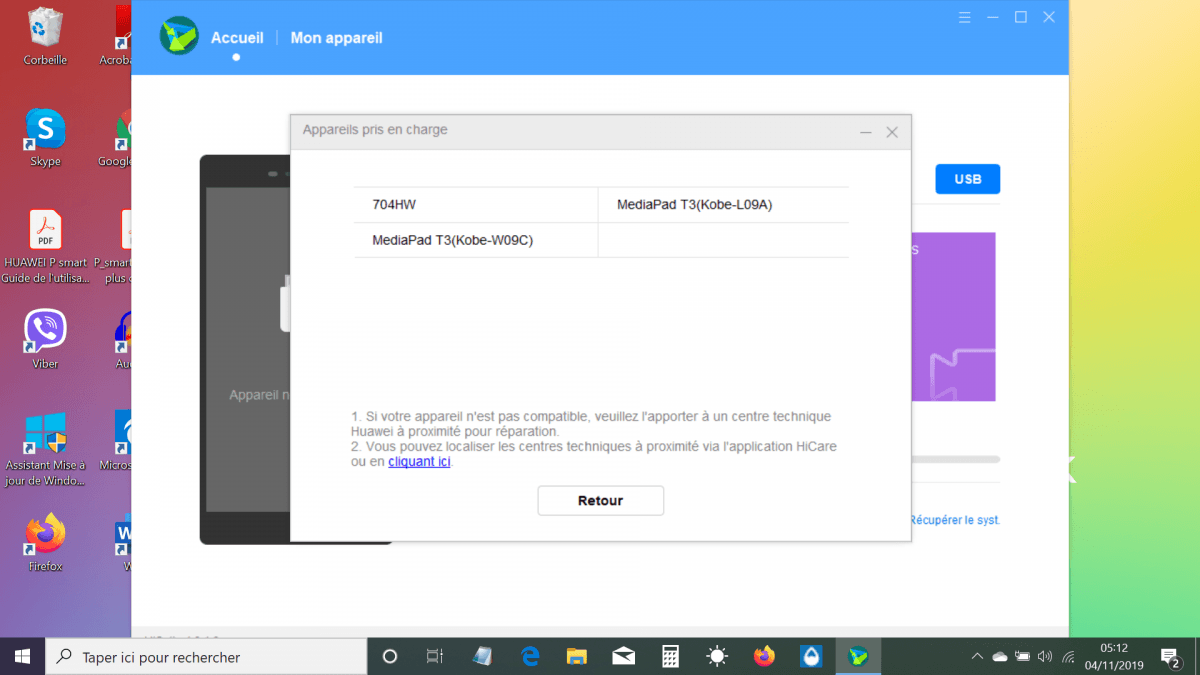Minimize the 'Appareils pris en charge' dialog

tap(866, 132)
